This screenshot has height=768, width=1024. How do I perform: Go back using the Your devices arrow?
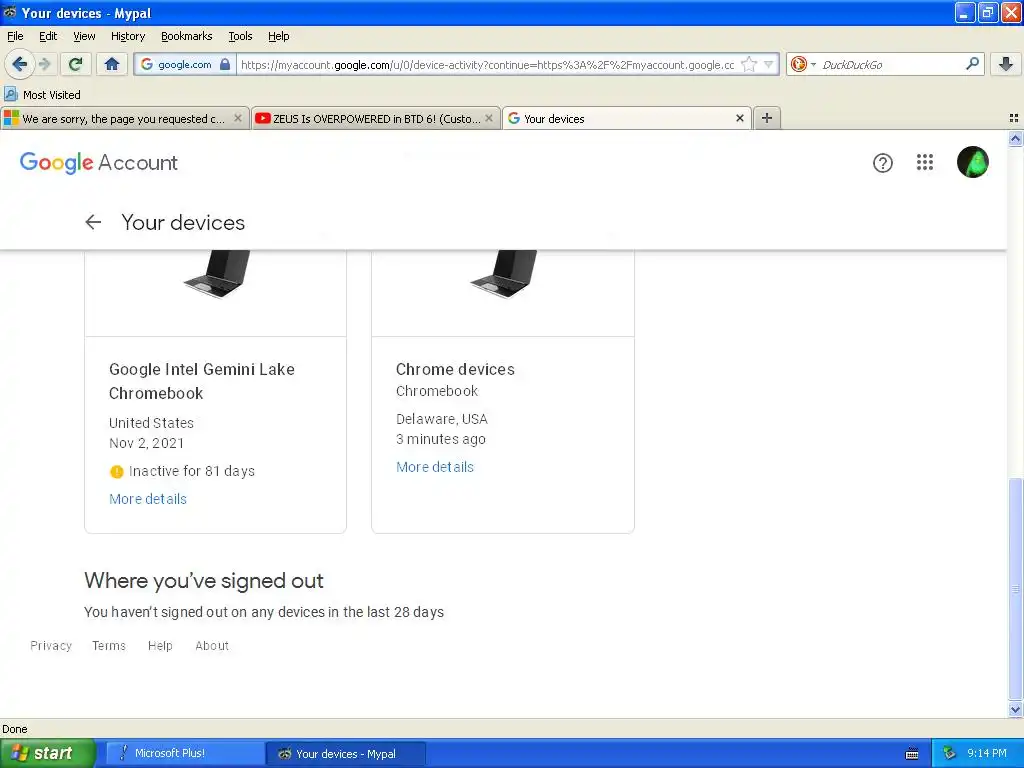[x=93, y=222]
